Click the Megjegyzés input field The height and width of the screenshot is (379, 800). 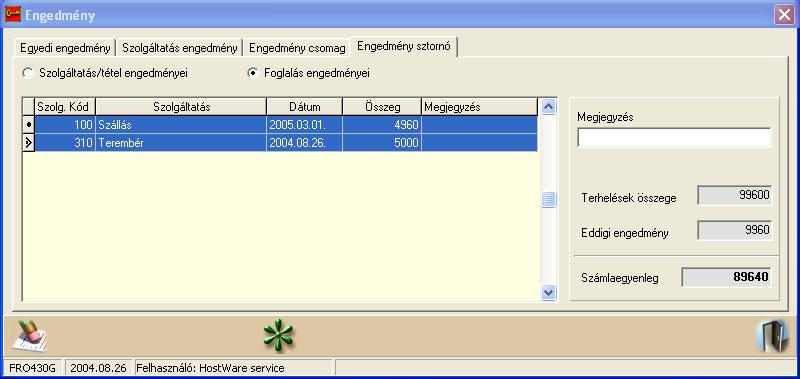coord(674,138)
